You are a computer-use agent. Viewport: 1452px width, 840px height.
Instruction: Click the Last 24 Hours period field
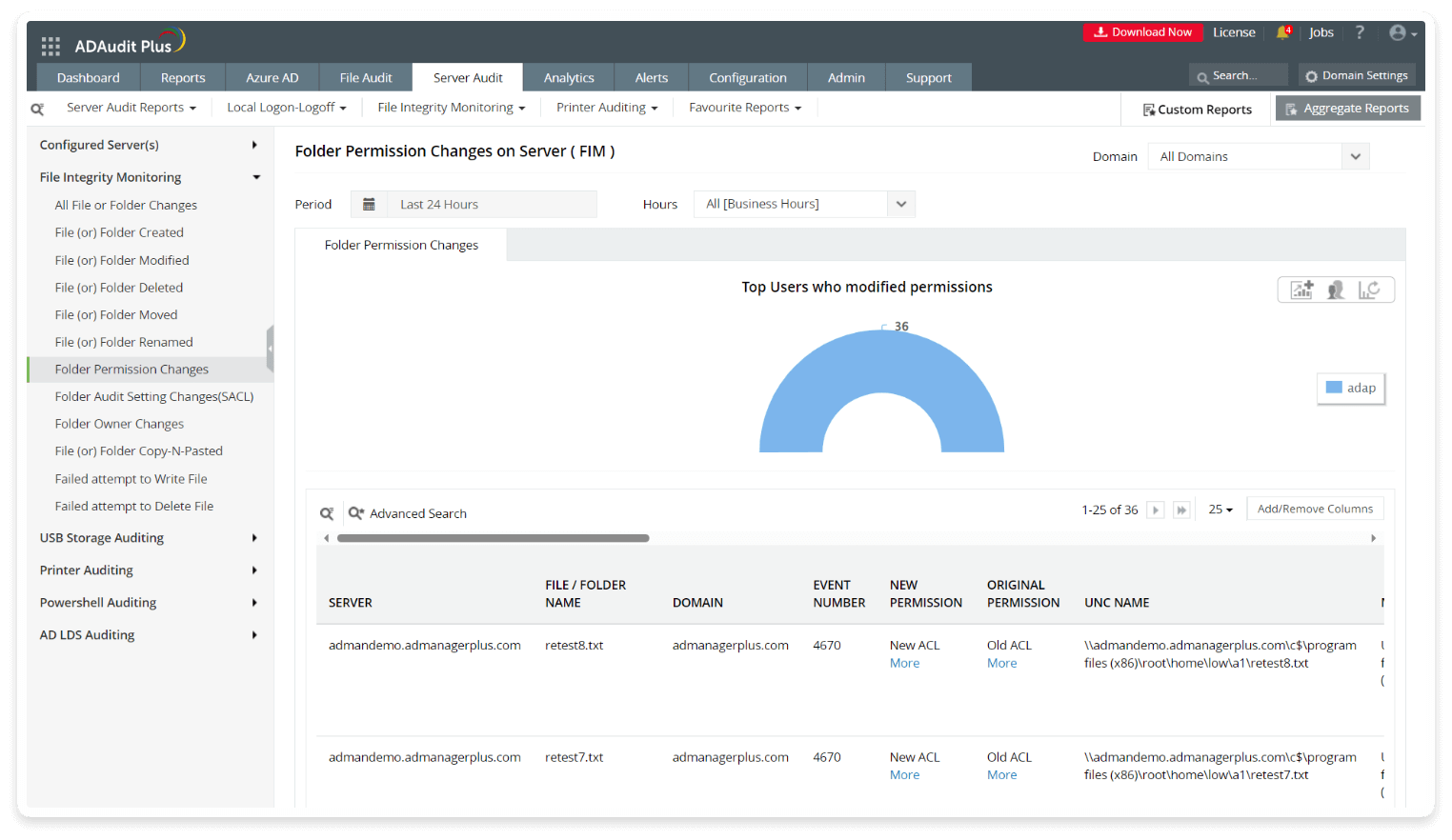[492, 205]
